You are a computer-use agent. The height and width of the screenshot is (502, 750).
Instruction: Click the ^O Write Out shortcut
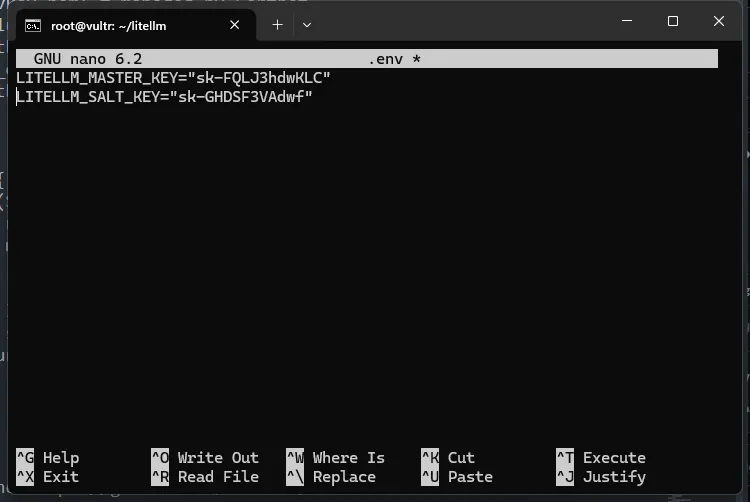tap(205, 458)
